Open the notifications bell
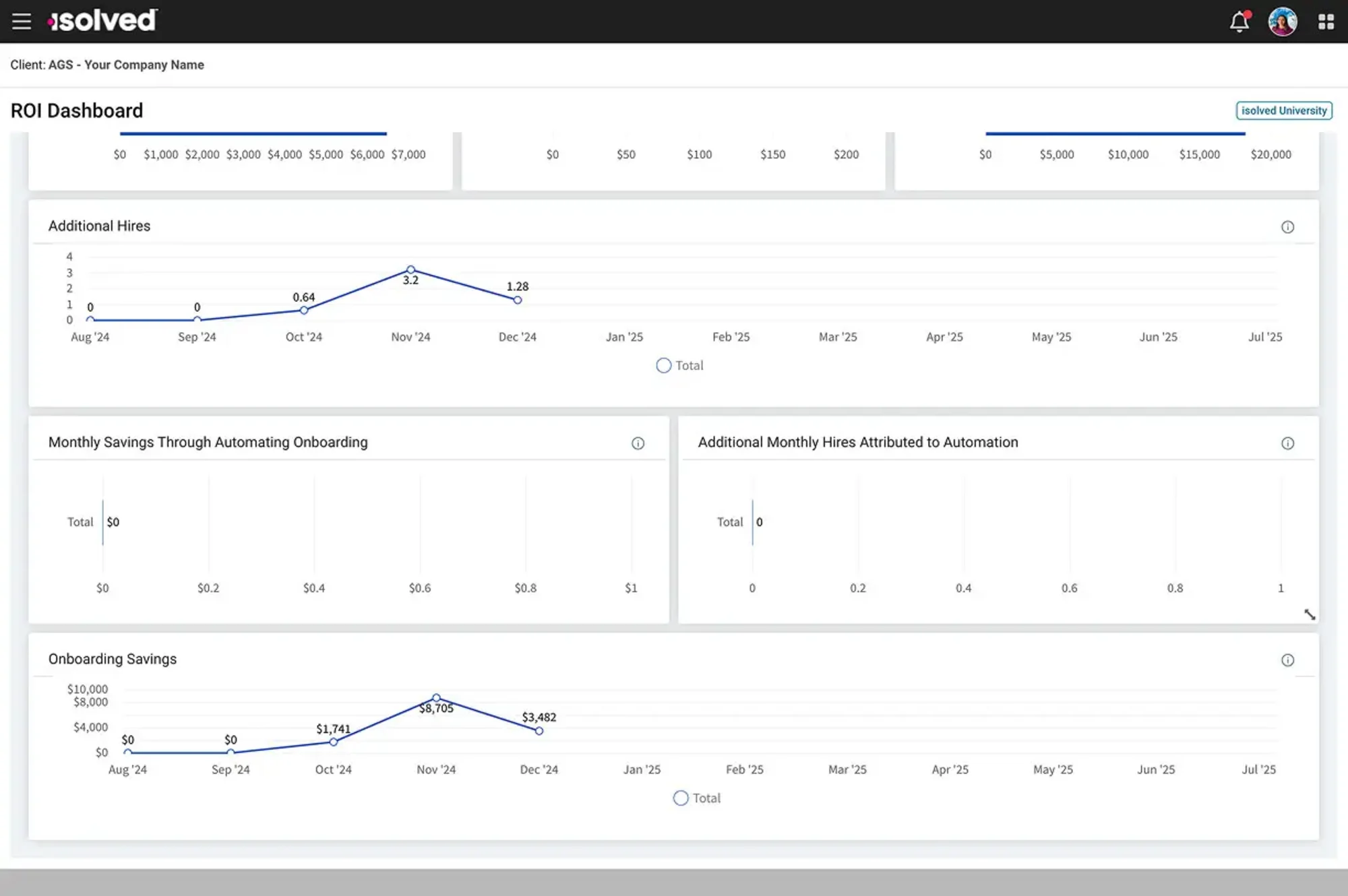This screenshot has height=896, width=1348. click(x=1239, y=22)
